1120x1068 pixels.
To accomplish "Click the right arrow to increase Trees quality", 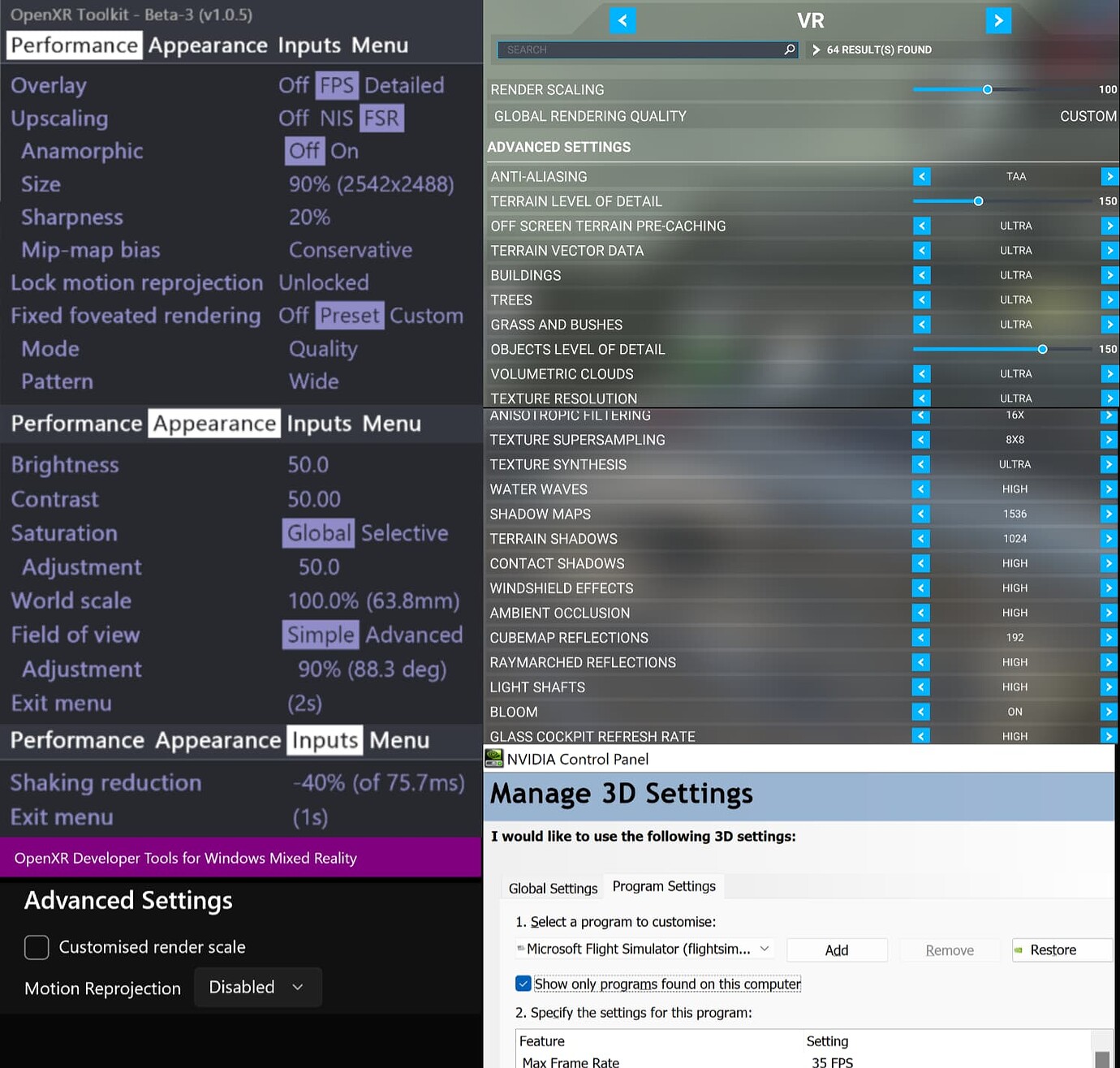I will click(x=1109, y=299).
